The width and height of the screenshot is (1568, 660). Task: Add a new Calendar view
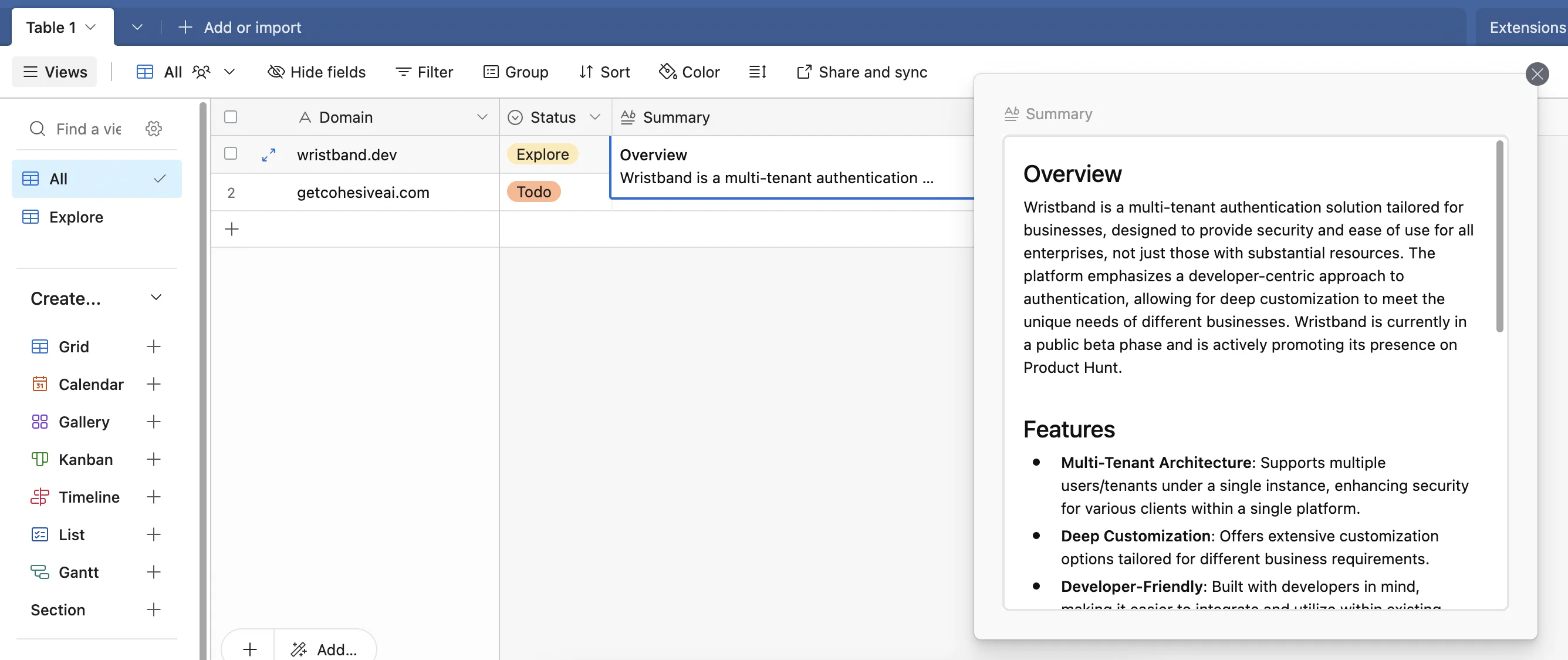(153, 384)
